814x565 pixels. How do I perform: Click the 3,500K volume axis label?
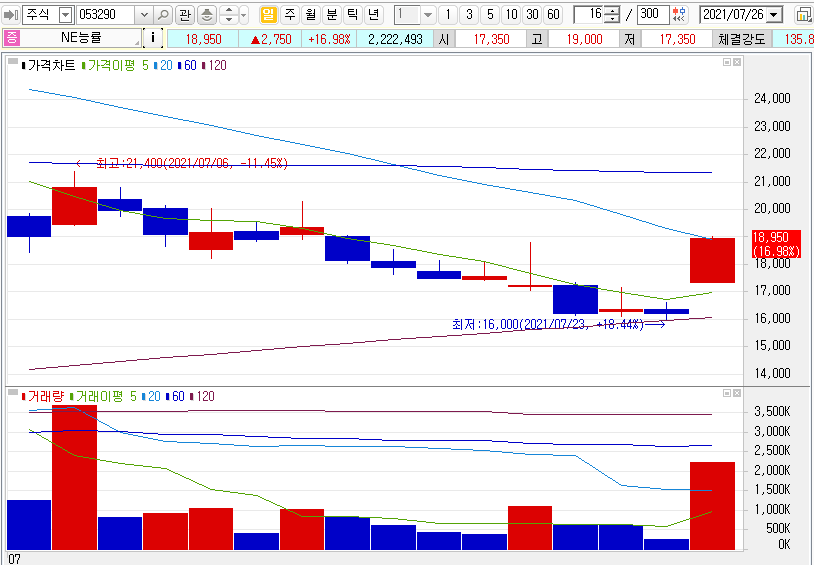tap(772, 412)
